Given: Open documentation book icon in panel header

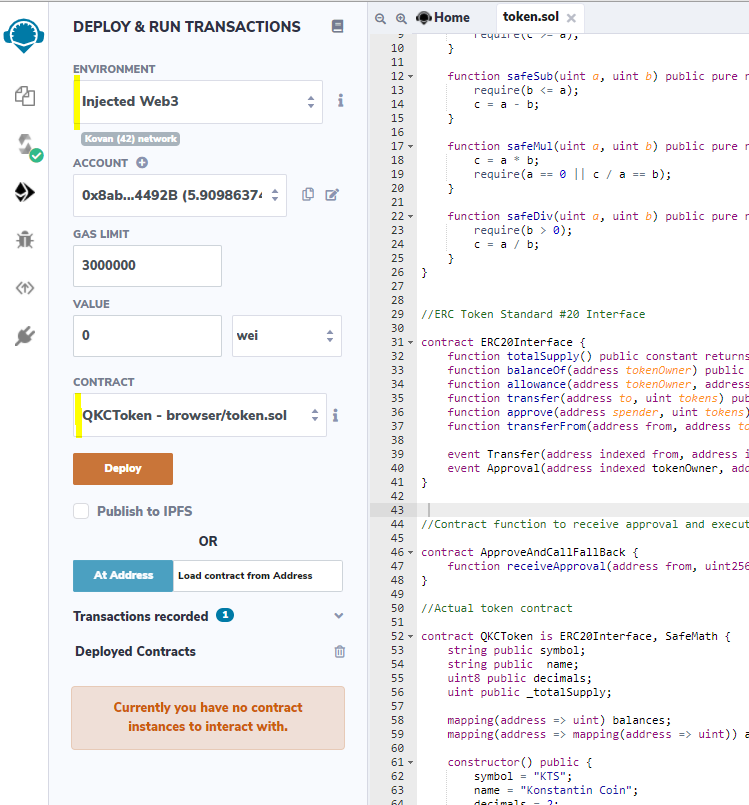Looking at the screenshot, I should tap(337, 26).
